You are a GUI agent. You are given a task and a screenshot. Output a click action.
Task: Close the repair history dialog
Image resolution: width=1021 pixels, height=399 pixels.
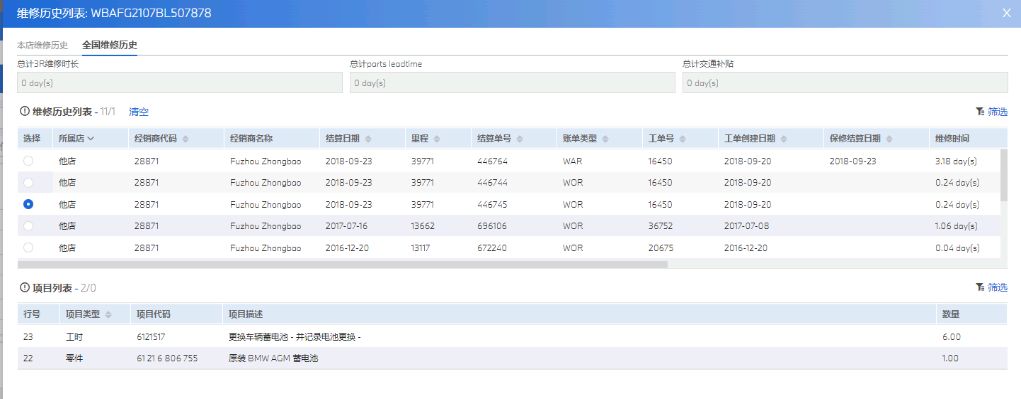(x=1007, y=13)
